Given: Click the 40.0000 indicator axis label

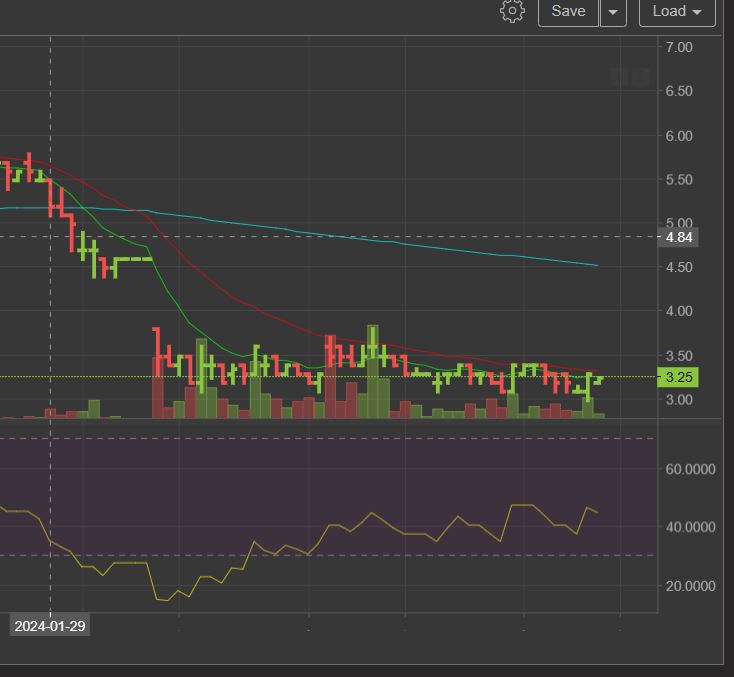Looking at the screenshot, I should [x=690, y=527].
